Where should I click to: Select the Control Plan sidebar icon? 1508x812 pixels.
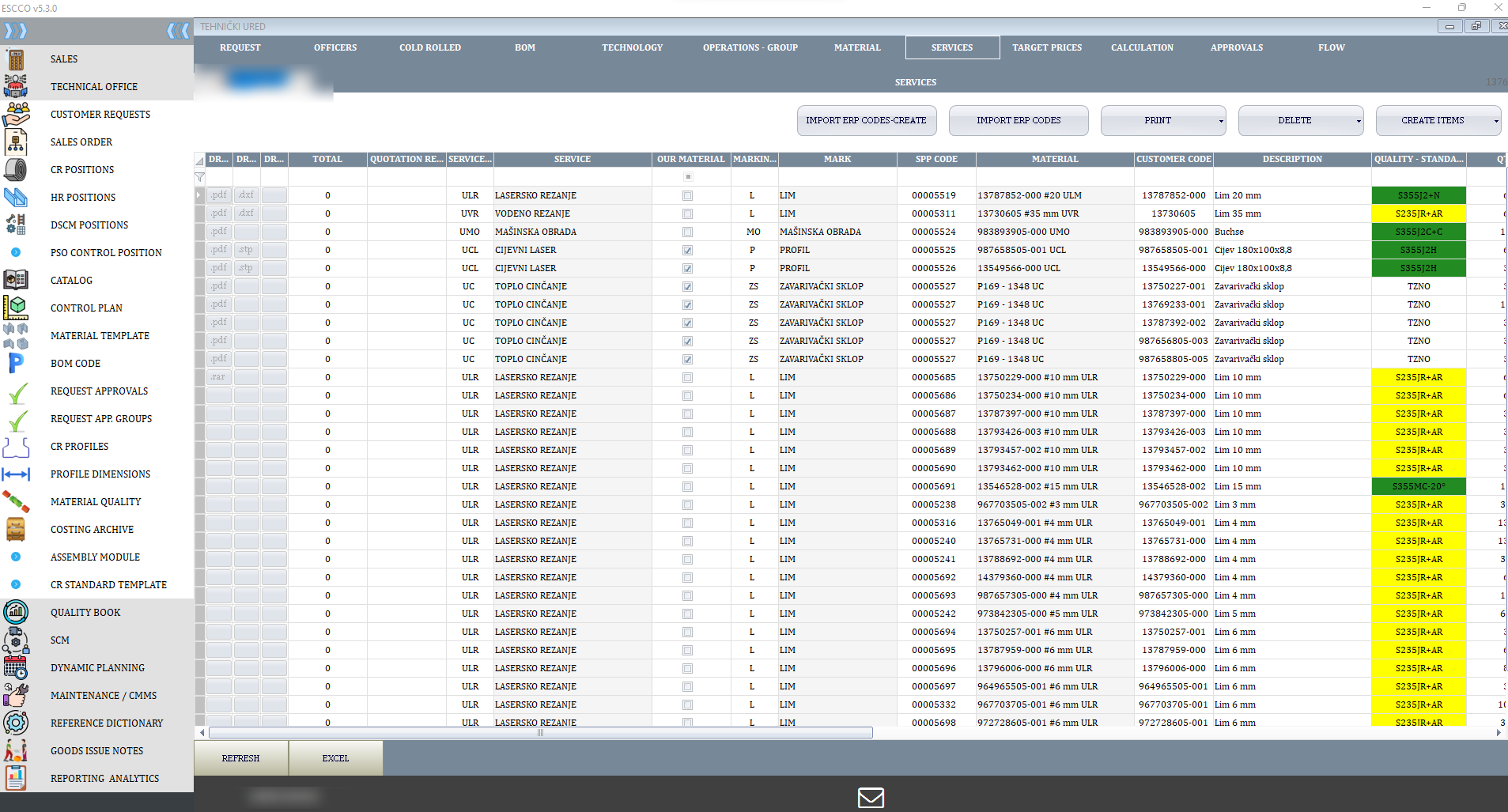point(16,308)
